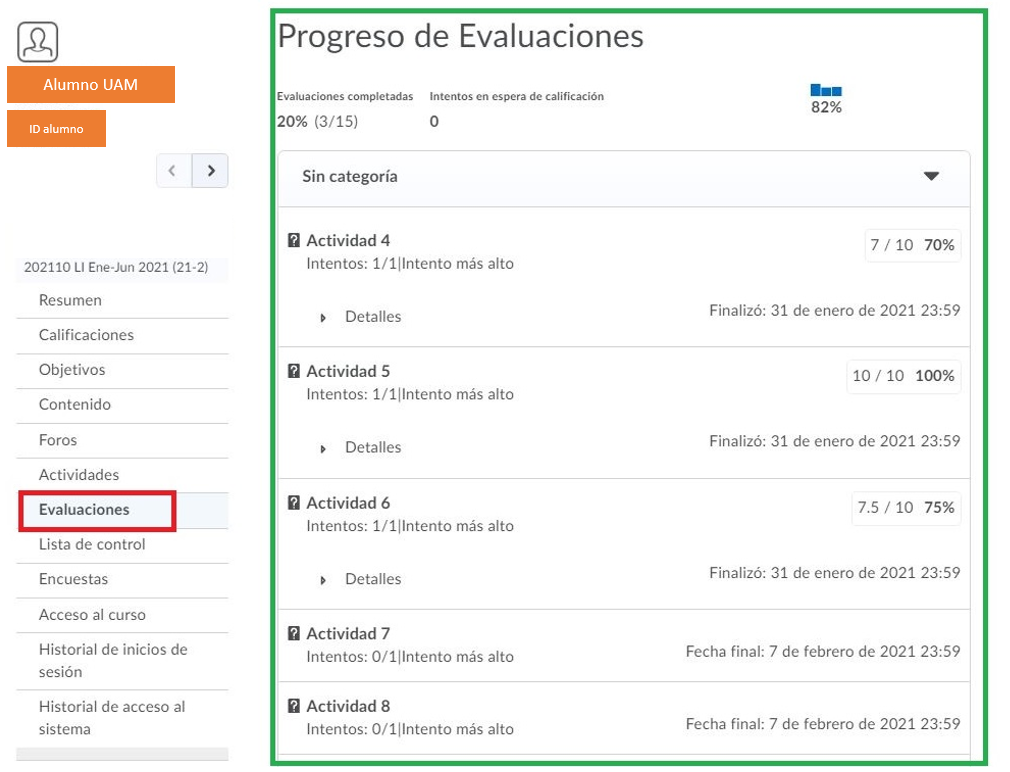The width and height of the screenshot is (1010, 772).
Task: Click the quiz icon beside Actividad 8
Action: 294,706
